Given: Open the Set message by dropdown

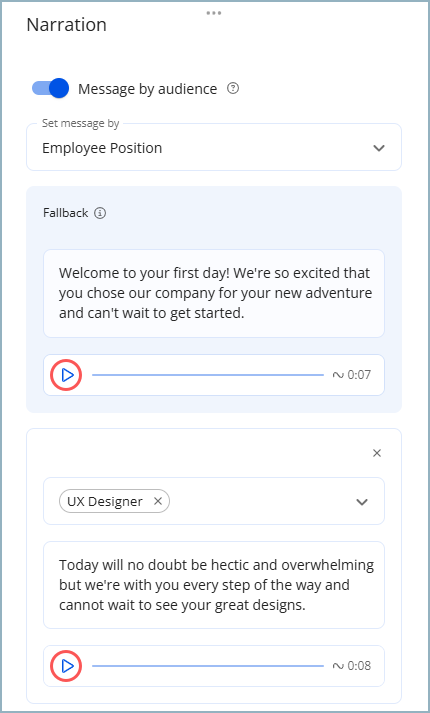Looking at the screenshot, I should click(214, 147).
